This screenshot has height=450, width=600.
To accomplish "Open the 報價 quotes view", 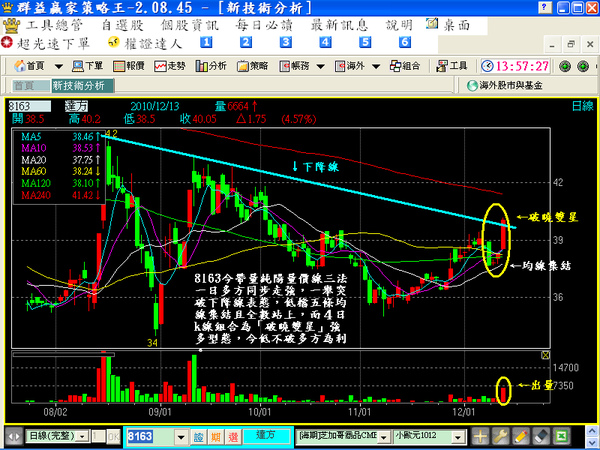I will coord(129,66).
